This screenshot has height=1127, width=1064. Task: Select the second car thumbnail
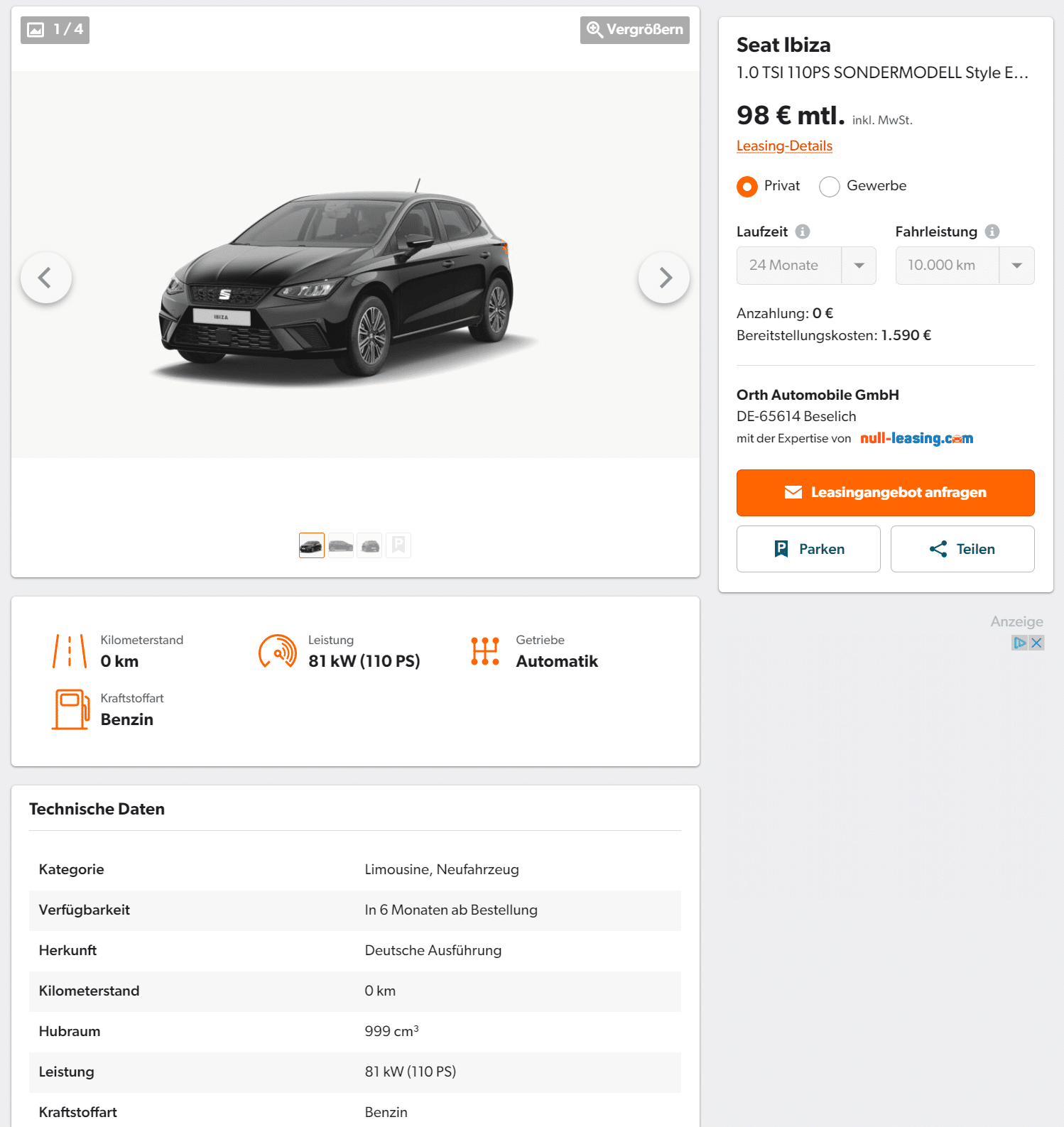pyautogui.click(x=341, y=545)
